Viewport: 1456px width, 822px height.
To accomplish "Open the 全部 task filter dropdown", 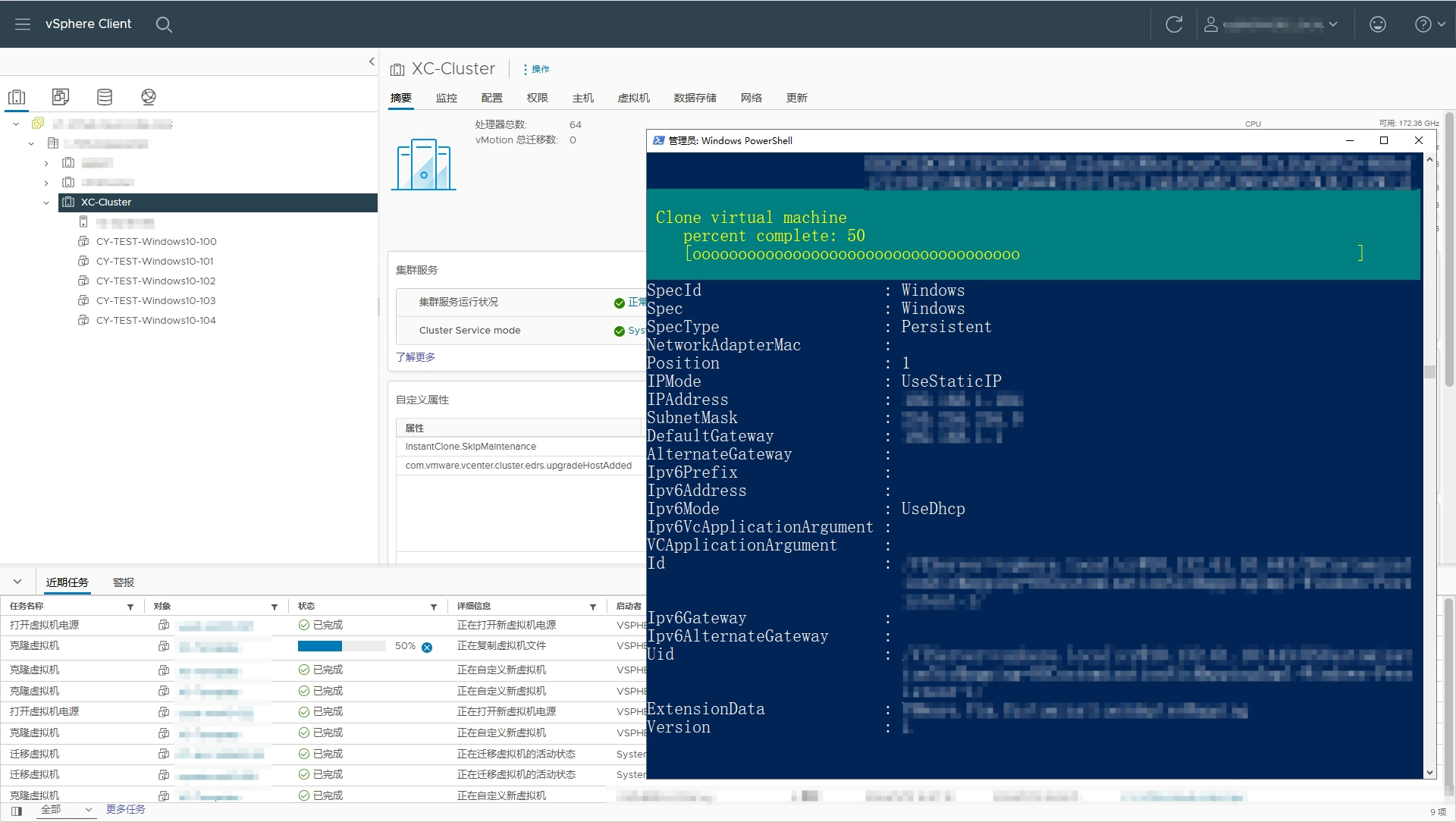I will 67,810.
